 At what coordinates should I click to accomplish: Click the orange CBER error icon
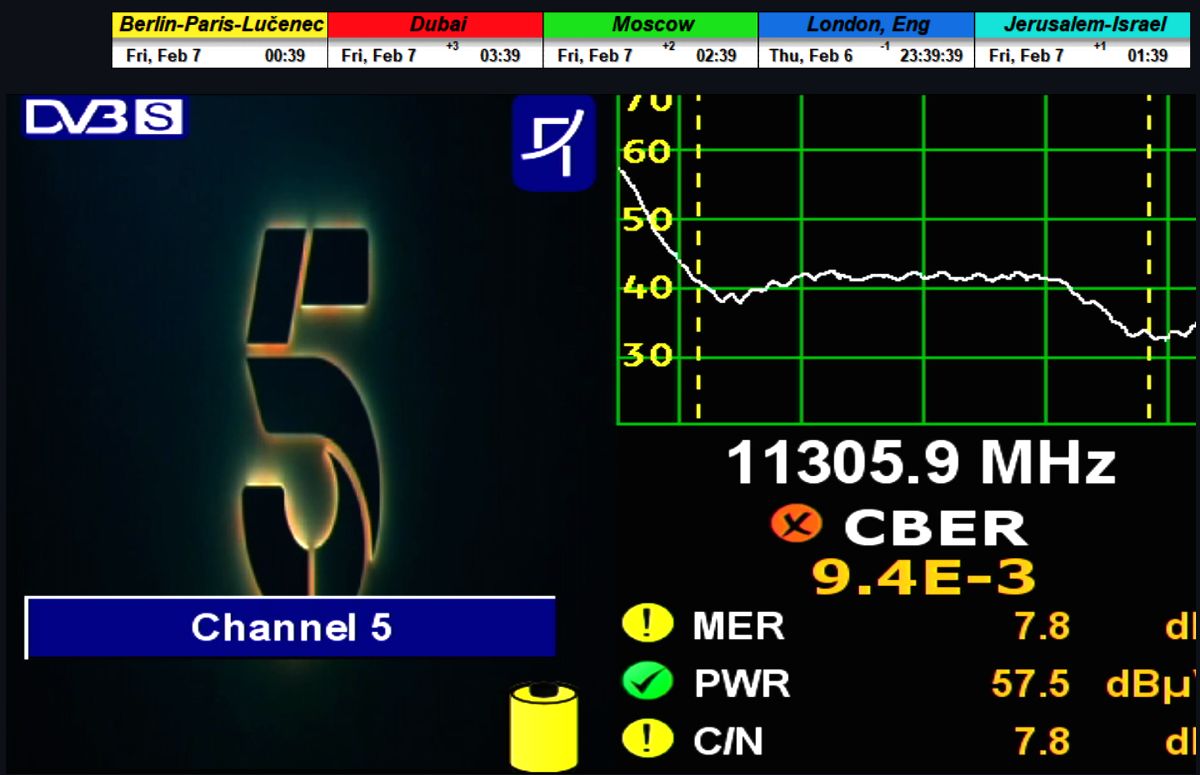click(796, 523)
